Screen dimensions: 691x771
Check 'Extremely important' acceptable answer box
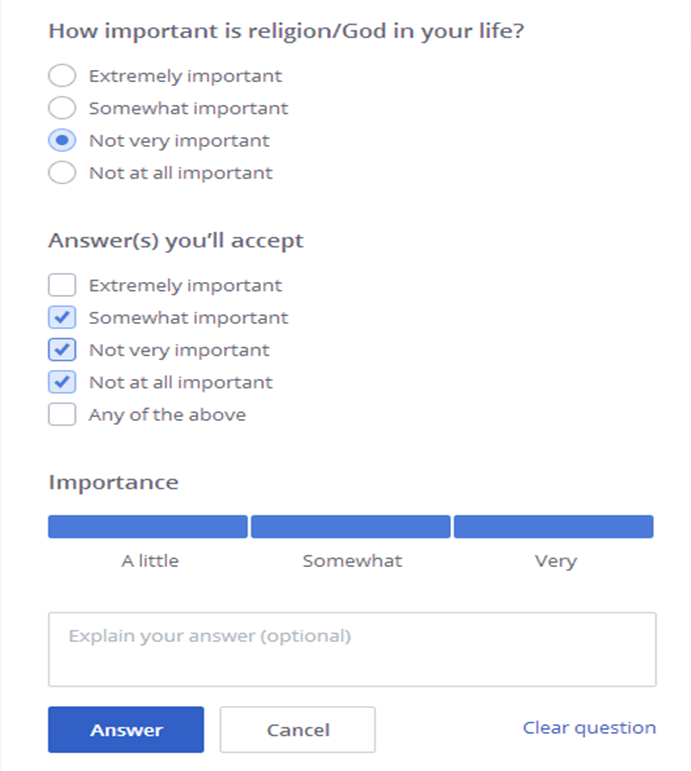coord(62,285)
